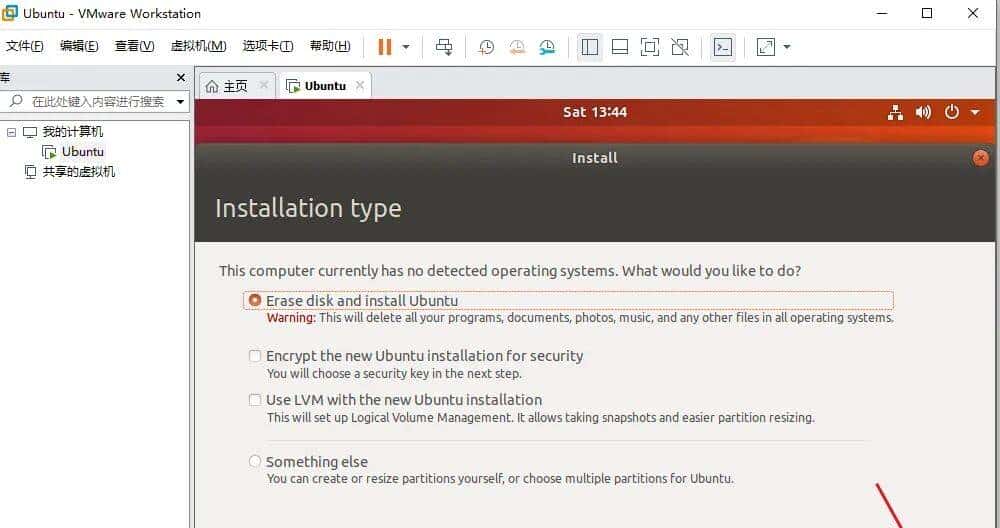Close the 主页 tab
The image size is (1000, 528).
(264, 85)
